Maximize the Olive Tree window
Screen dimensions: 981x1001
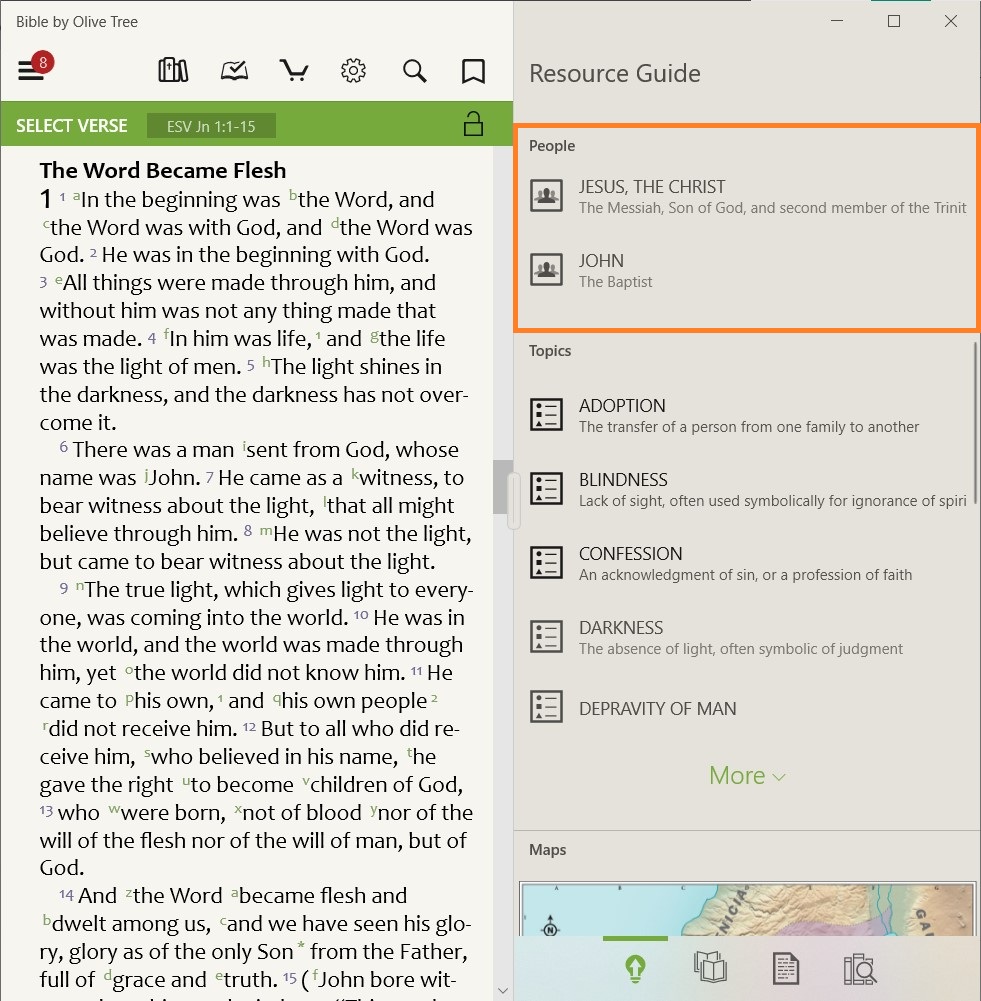point(894,21)
